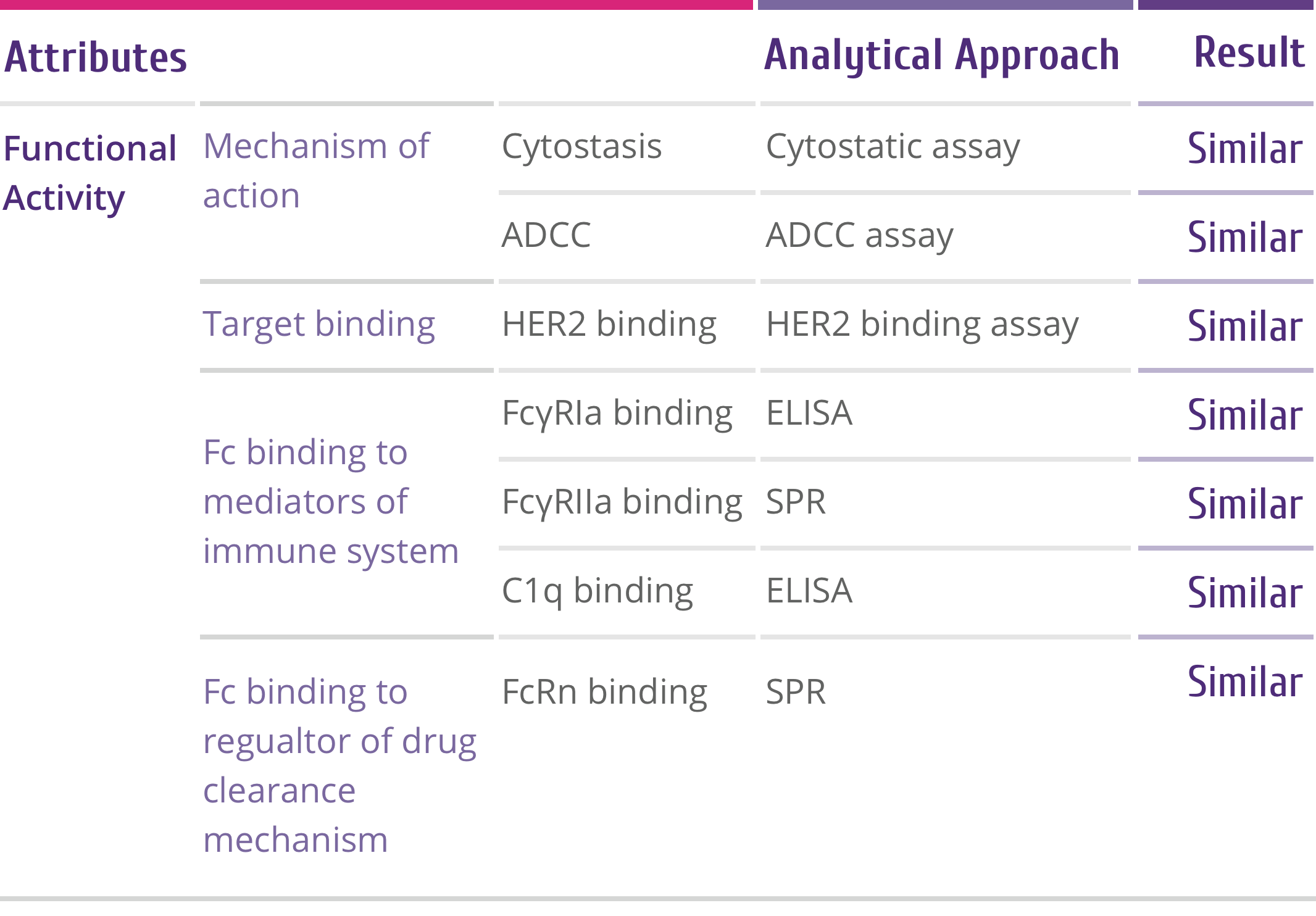This screenshot has height=916, width=1316.
Task: Click the Cytostatic assay text
Action: click(893, 147)
